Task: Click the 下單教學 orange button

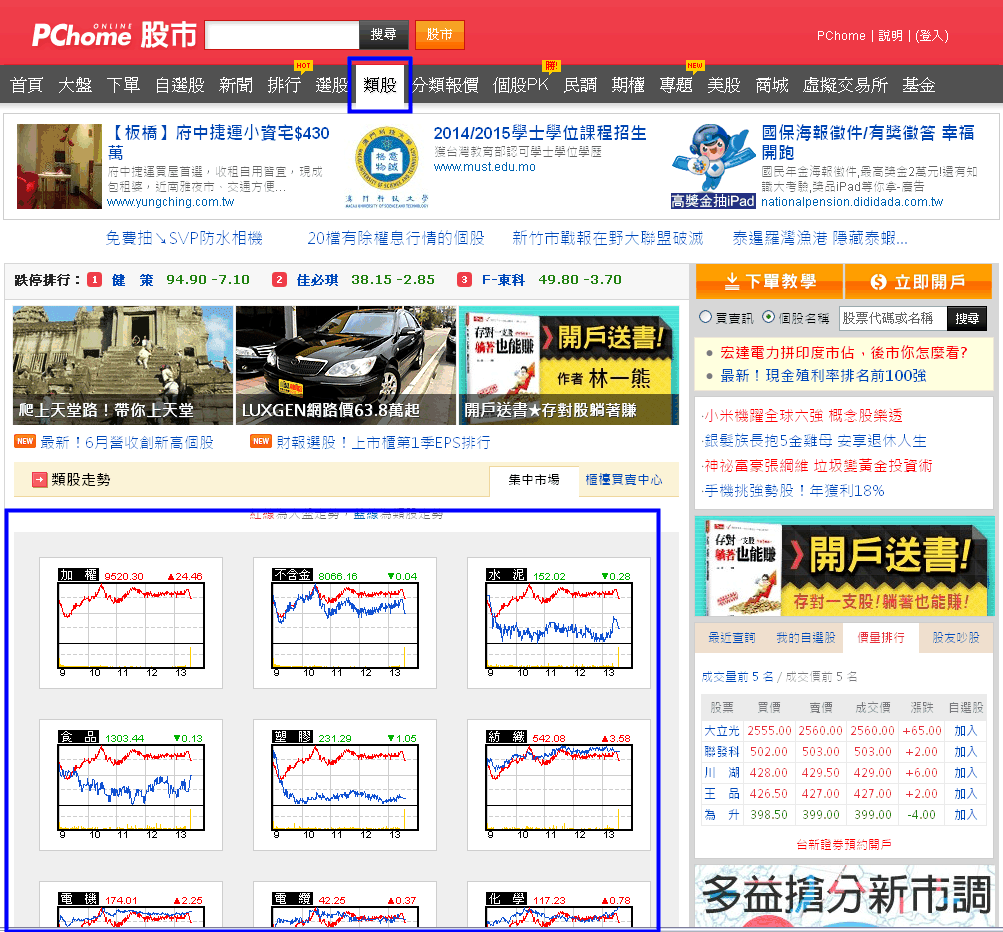Action: (770, 281)
